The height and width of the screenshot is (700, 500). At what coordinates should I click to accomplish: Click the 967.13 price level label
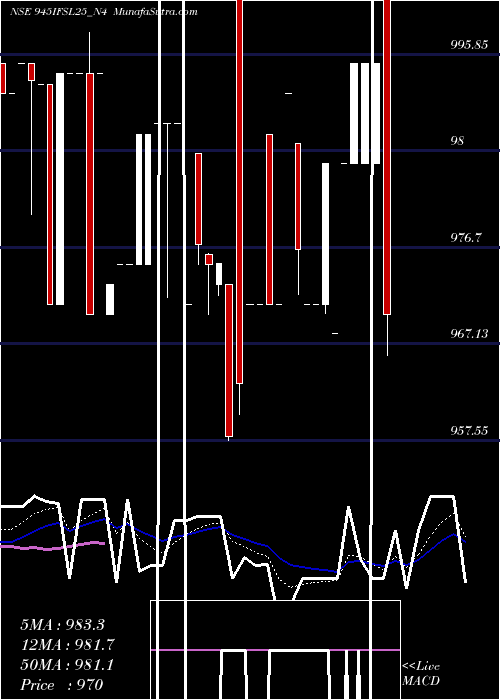tap(469, 333)
